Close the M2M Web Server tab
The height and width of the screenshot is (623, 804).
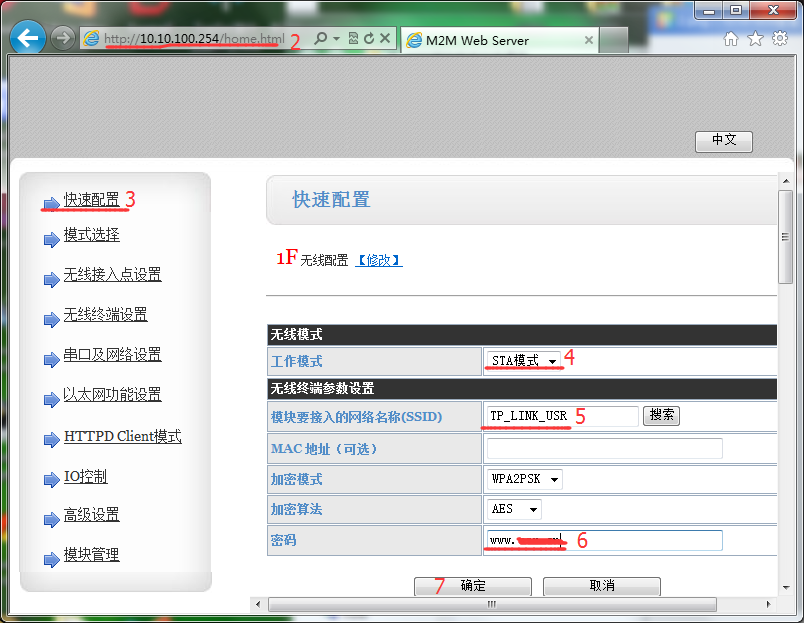[x=588, y=41]
